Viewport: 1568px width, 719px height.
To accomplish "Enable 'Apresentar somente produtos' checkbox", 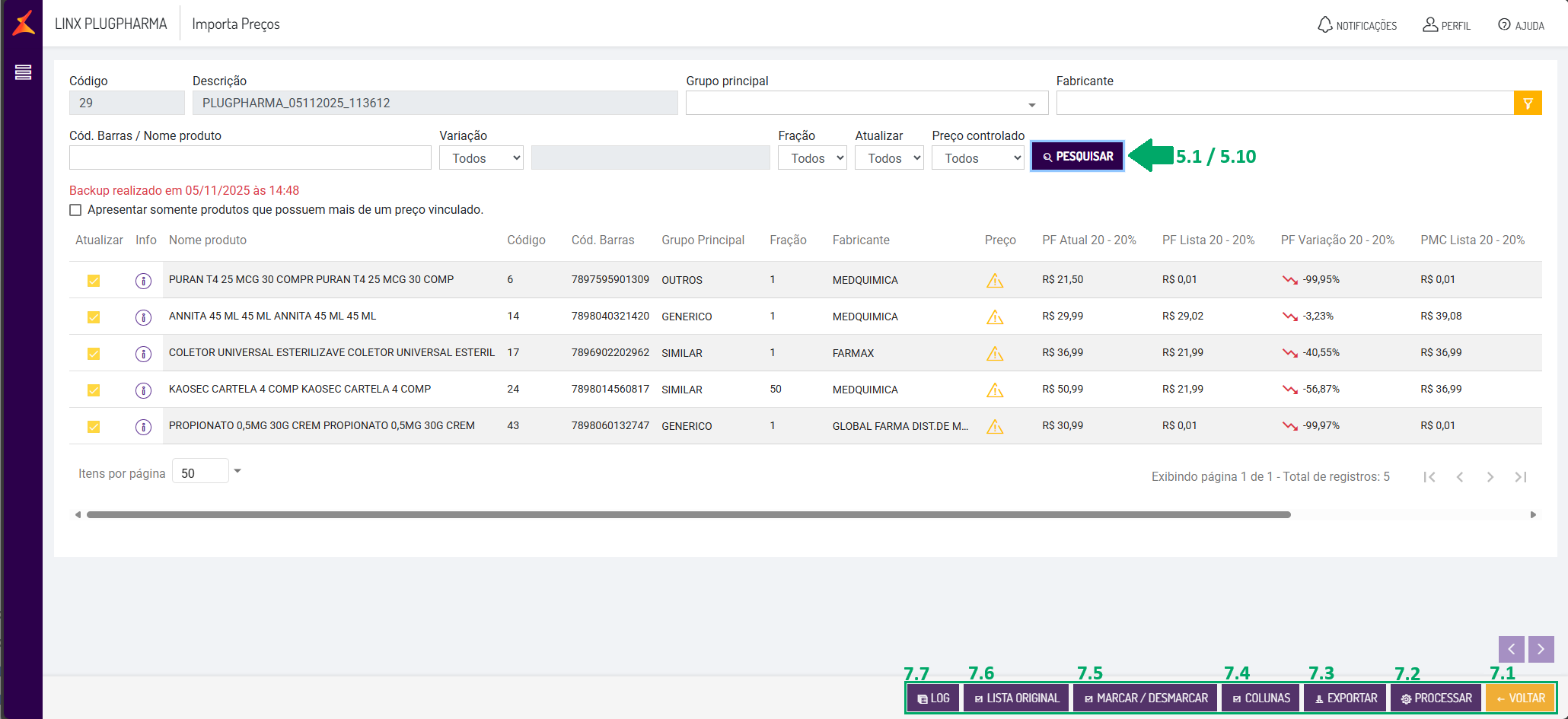I will (x=75, y=210).
